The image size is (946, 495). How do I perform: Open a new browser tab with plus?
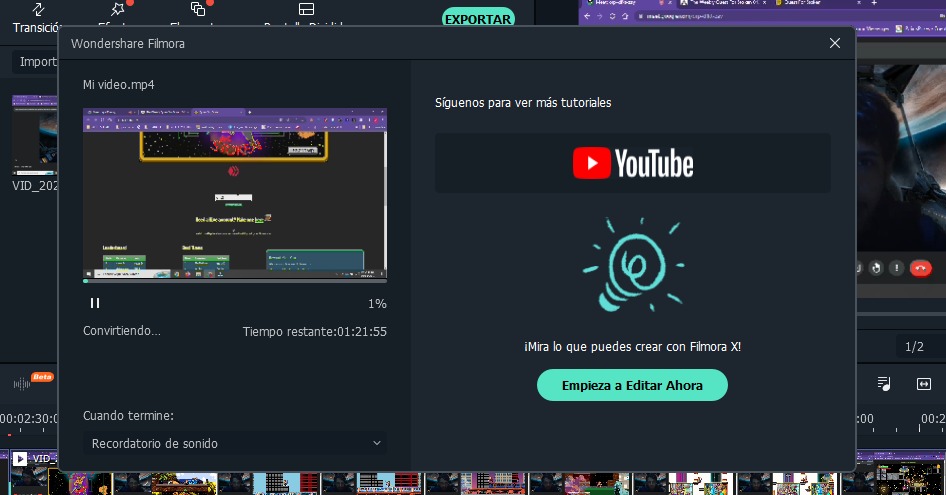pos(874,3)
